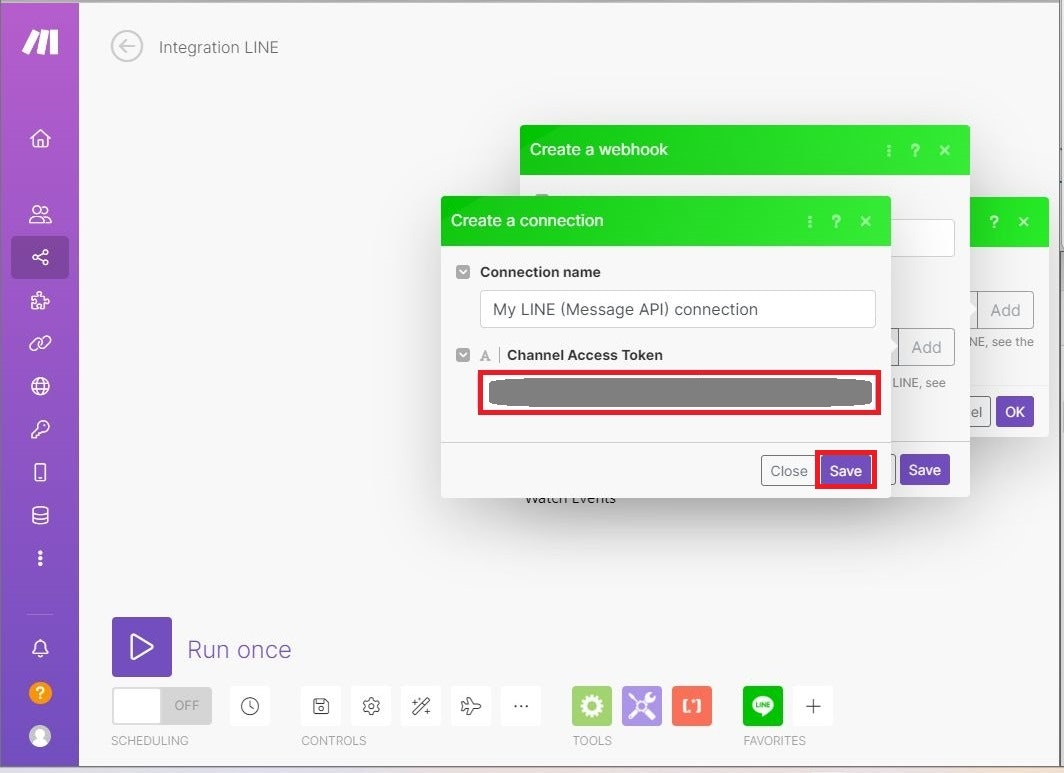Toggle the scheduling OFF switch

[162, 706]
